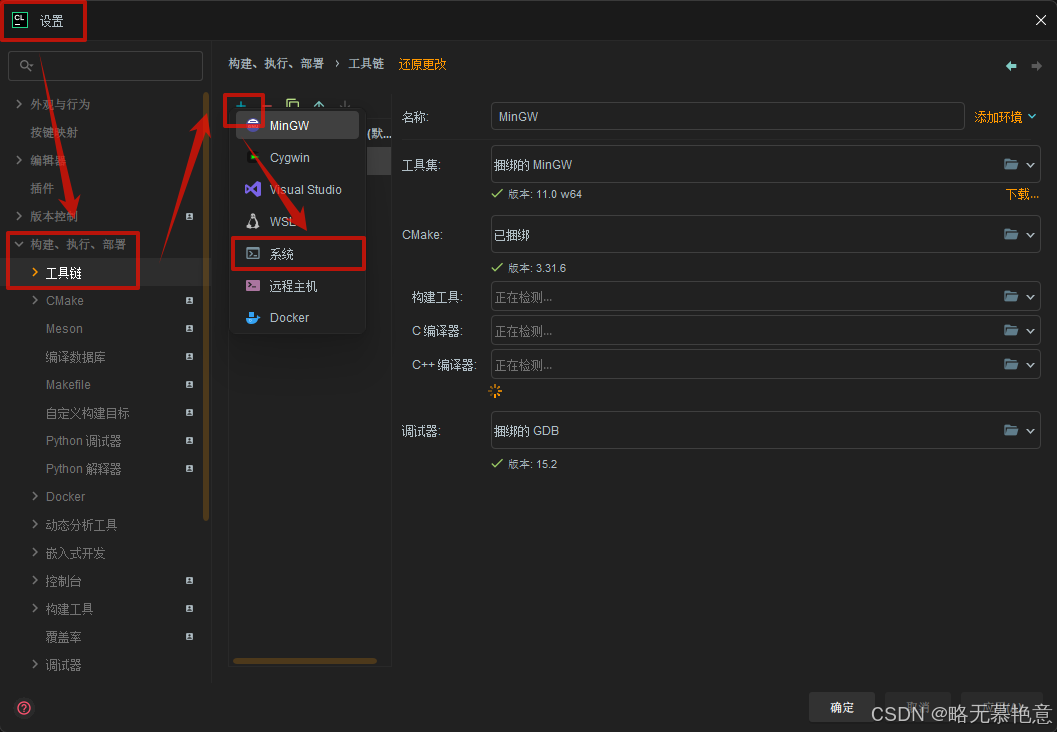
Task: Click the CLion logo in the title bar
Action: (x=20, y=20)
